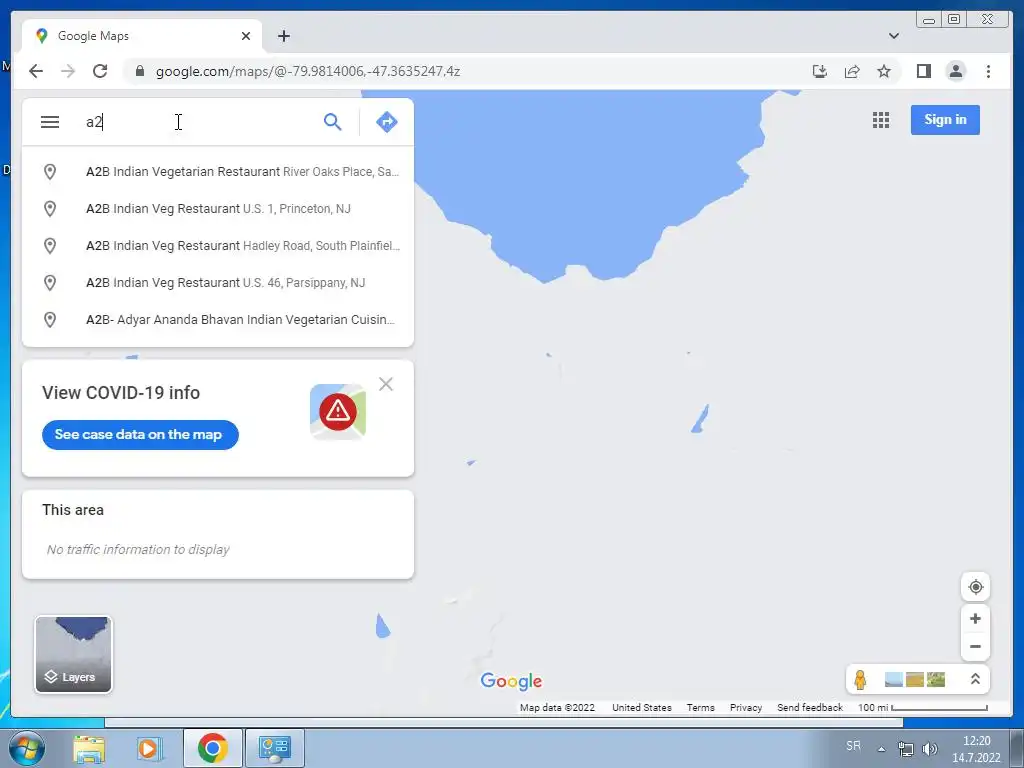Click the Street View Pegman icon
This screenshot has height=768, width=1024.
(860, 679)
